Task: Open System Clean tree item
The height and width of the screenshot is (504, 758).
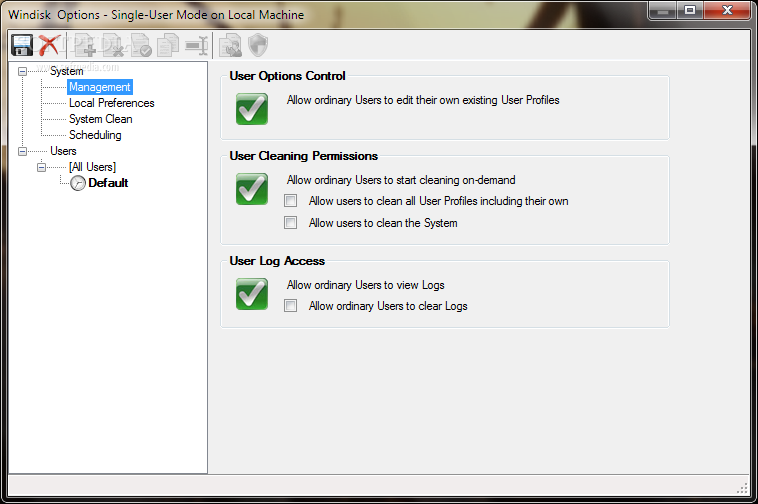Action: tap(101, 119)
